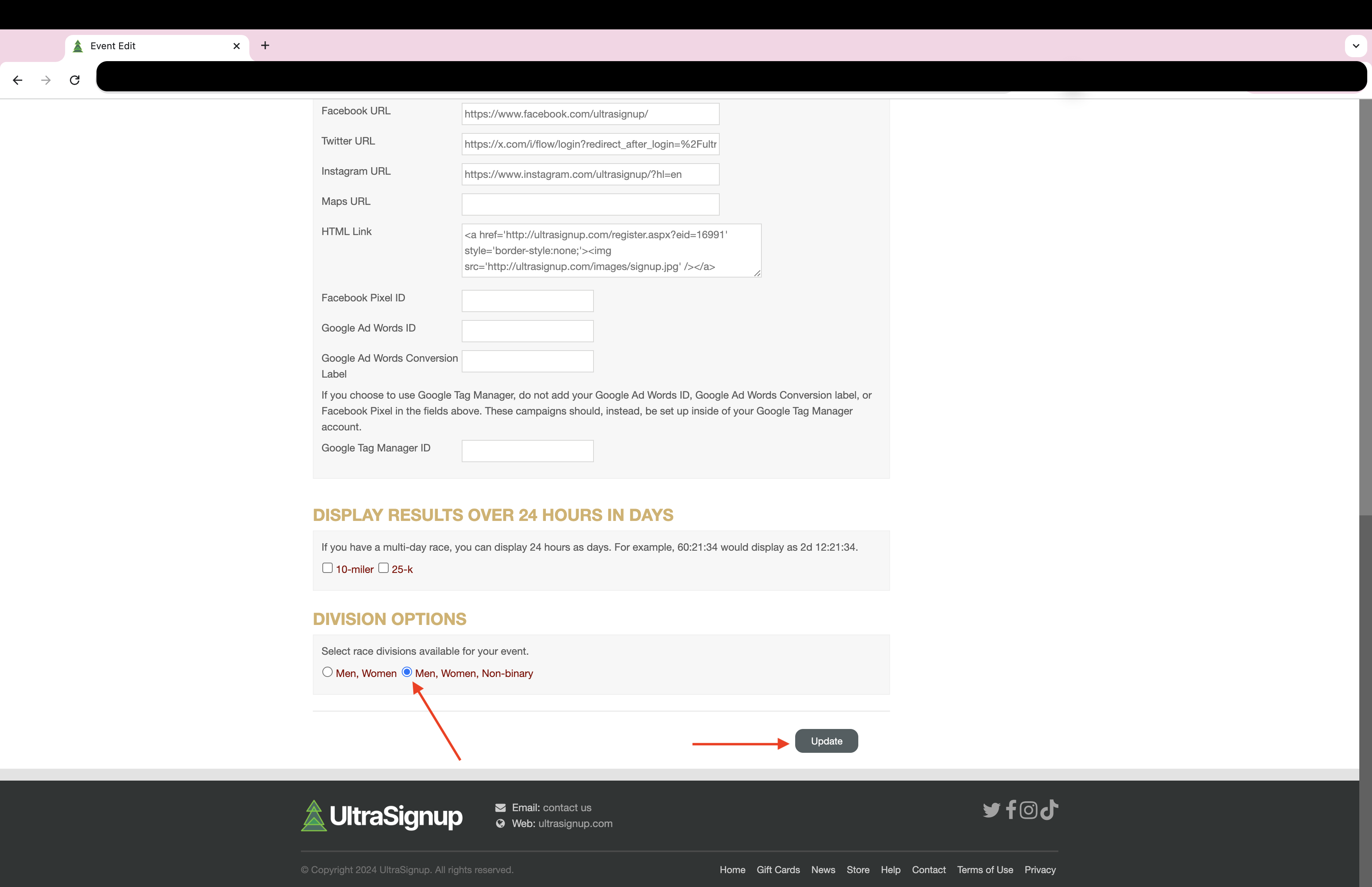Select Men, Women, Non-binary radio option
This screenshot has width=1372, height=887.
(x=407, y=672)
